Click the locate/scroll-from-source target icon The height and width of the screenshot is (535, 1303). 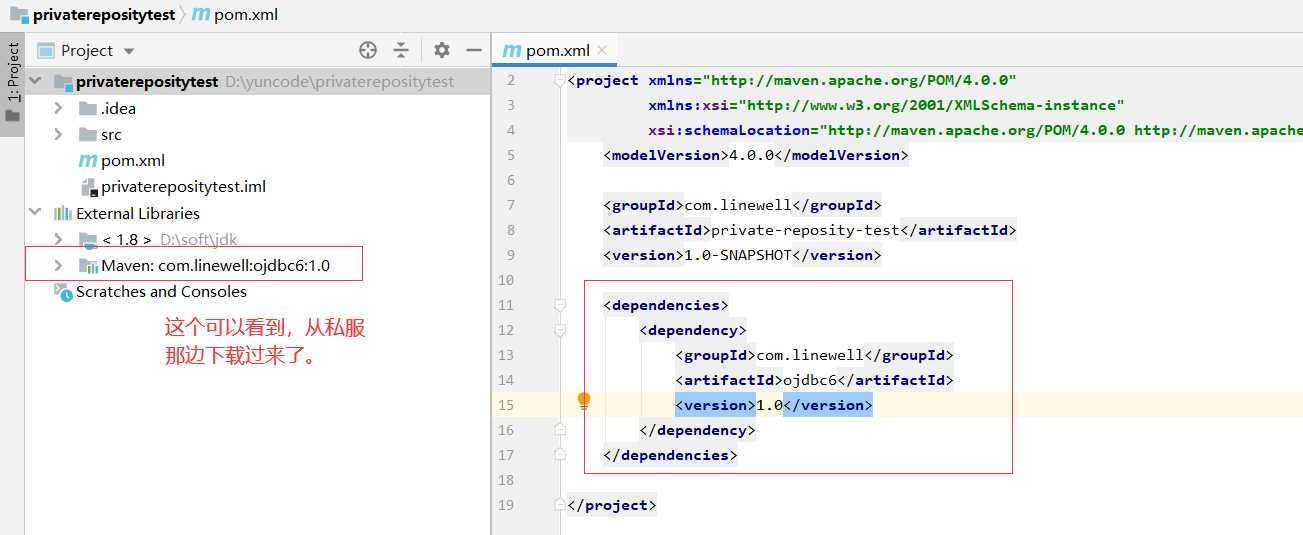point(368,50)
